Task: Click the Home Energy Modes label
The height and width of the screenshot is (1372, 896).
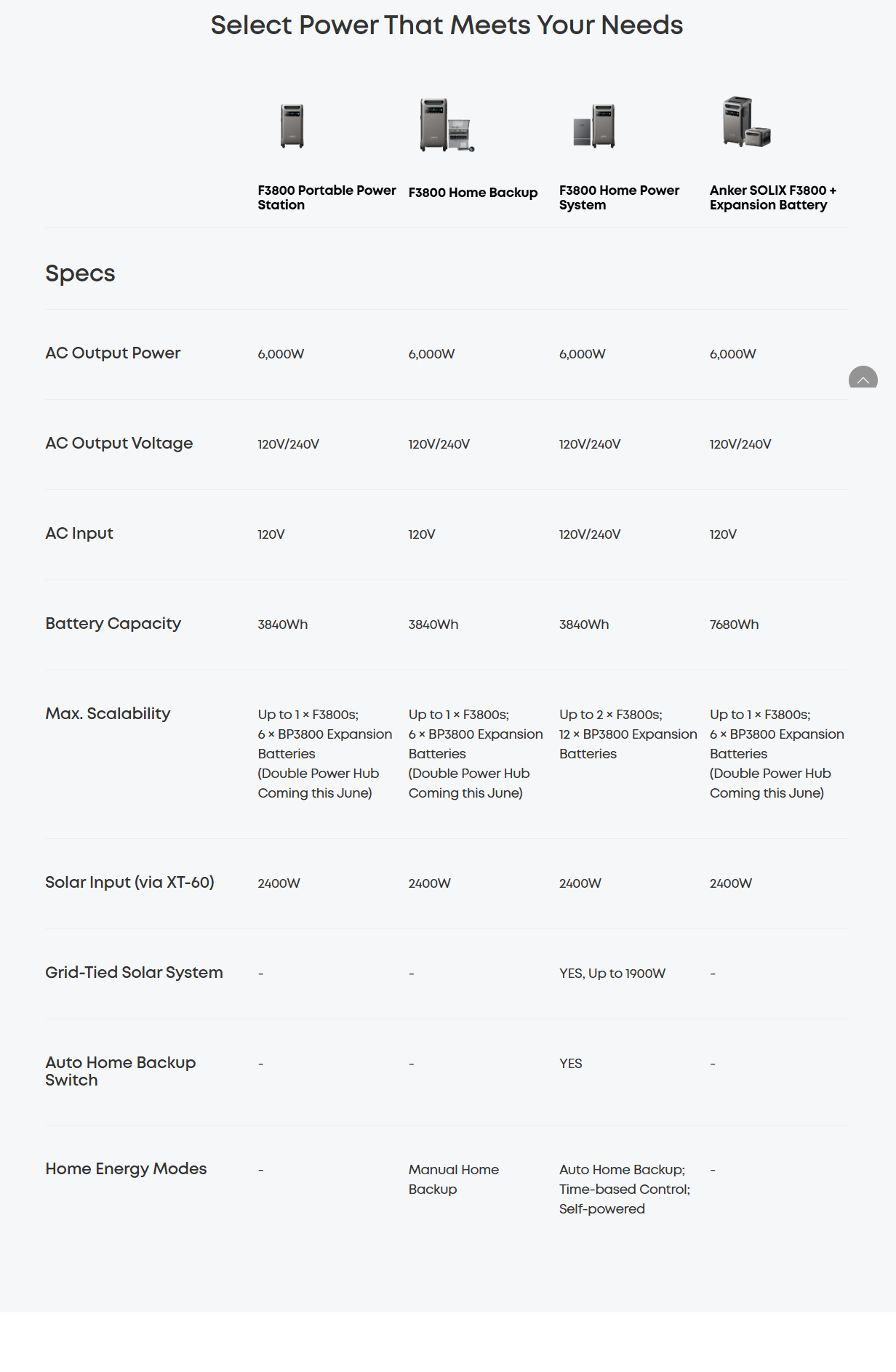Action: point(126,1169)
